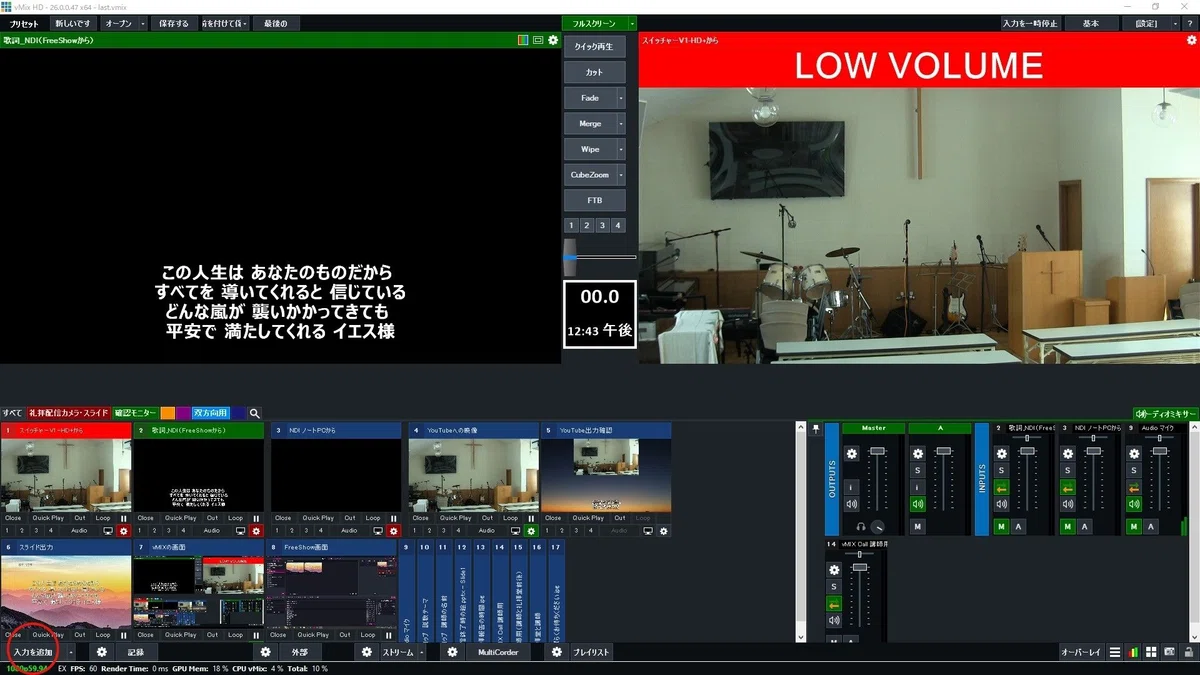Image resolution: width=1200 pixels, height=675 pixels.
Task: Click the FTB button
Action: [595, 200]
